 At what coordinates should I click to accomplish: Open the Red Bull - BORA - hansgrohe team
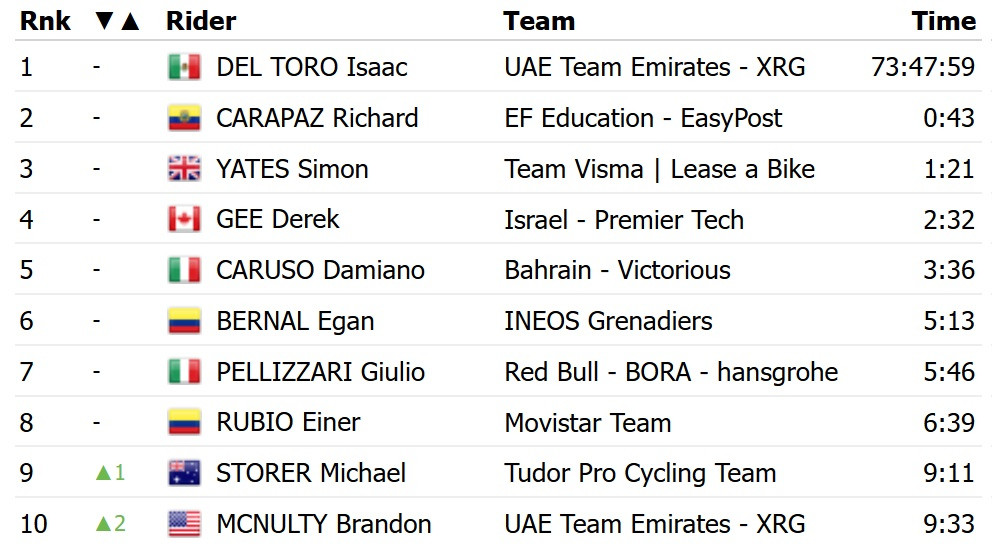point(671,372)
